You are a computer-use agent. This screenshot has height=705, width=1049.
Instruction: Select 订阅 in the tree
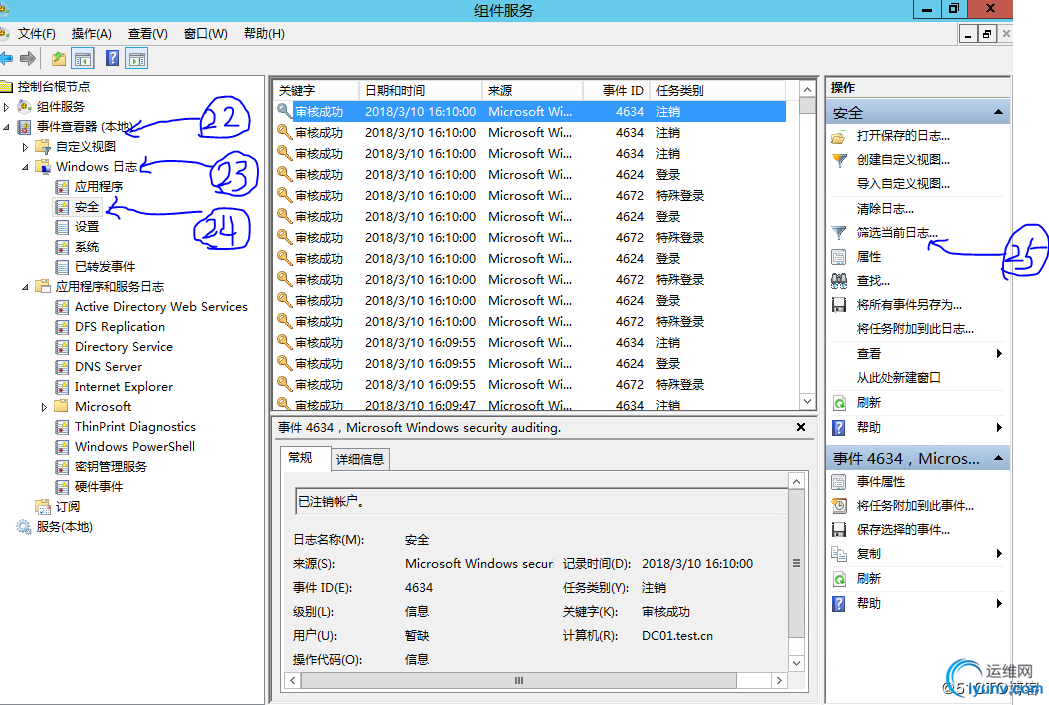coord(68,506)
